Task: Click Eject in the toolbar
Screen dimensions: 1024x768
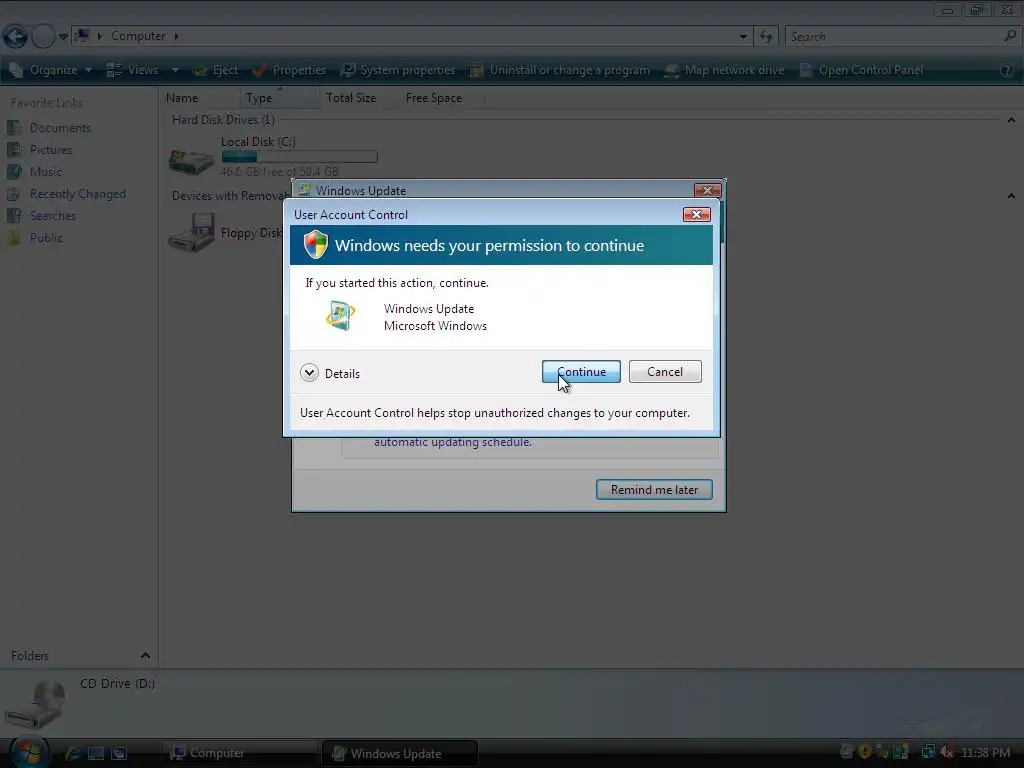Action: (x=216, y=70)
